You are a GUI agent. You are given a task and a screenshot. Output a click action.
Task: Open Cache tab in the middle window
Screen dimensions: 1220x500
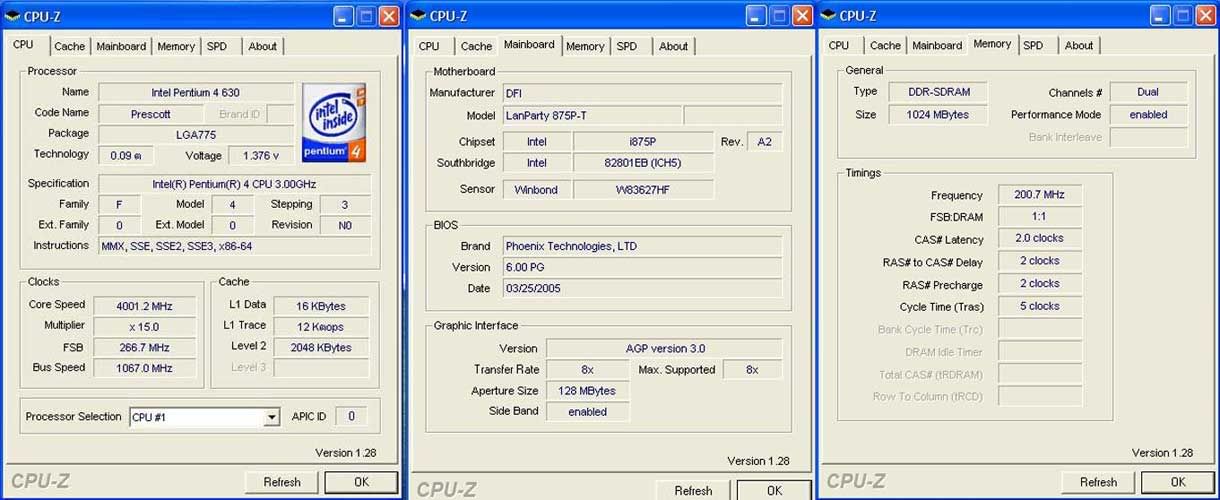point(476,46)
